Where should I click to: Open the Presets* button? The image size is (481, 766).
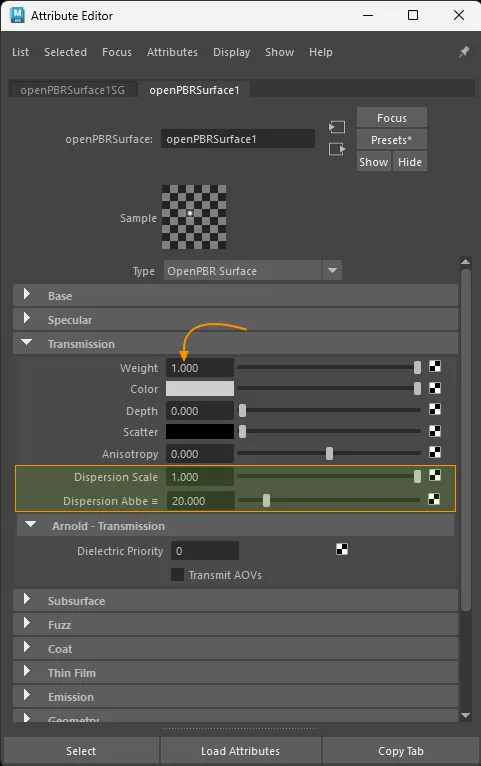click(392, 140)
